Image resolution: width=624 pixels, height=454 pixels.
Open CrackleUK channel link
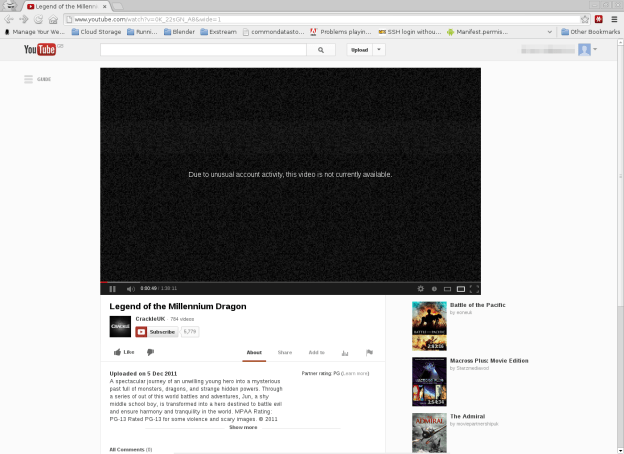[x=150, y=319]
